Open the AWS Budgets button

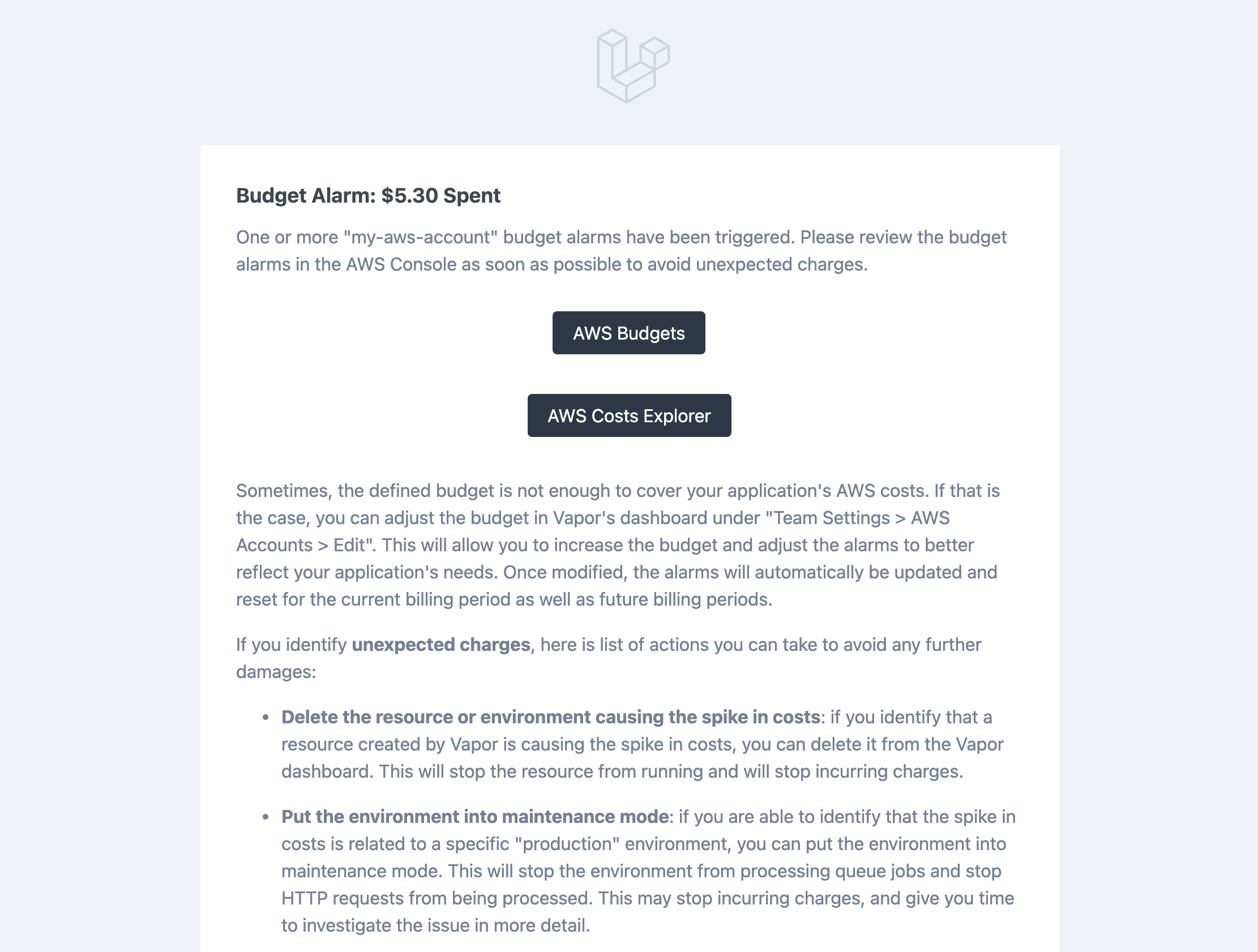click(x=628, y=333)
